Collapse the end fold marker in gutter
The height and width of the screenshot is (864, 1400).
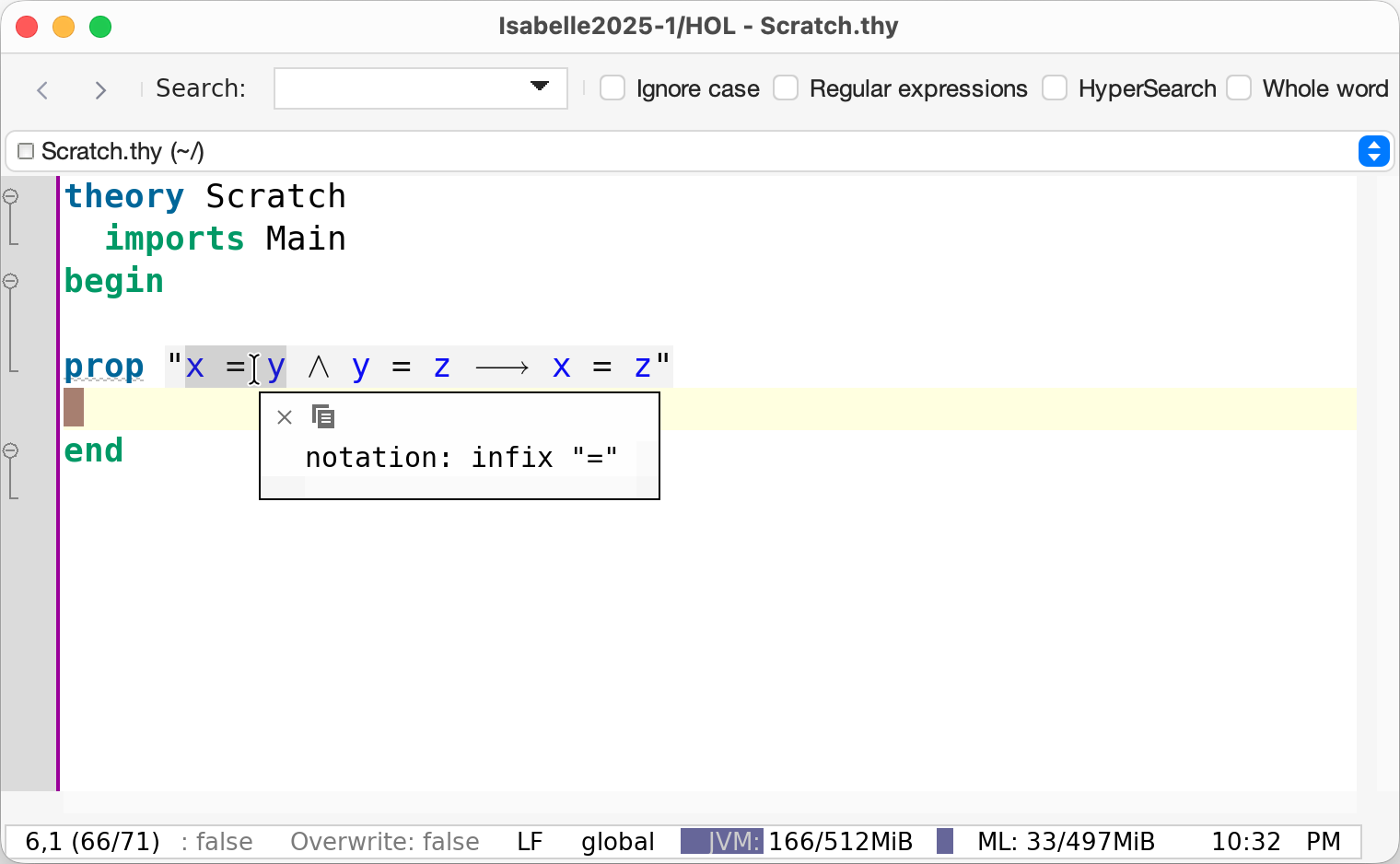click(x=11, y=450)
